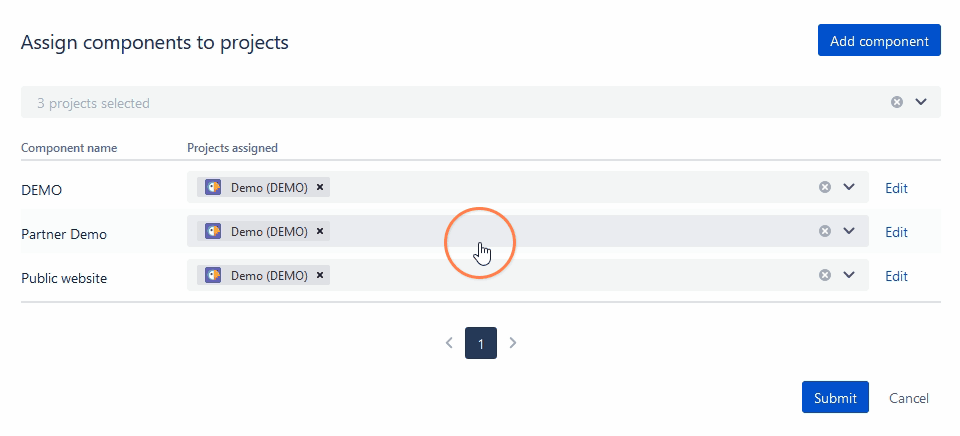Image resolution: width=960 pixels, height=436 pixels.
Task: Edit the DEMO component
Action: pos(896,188)
